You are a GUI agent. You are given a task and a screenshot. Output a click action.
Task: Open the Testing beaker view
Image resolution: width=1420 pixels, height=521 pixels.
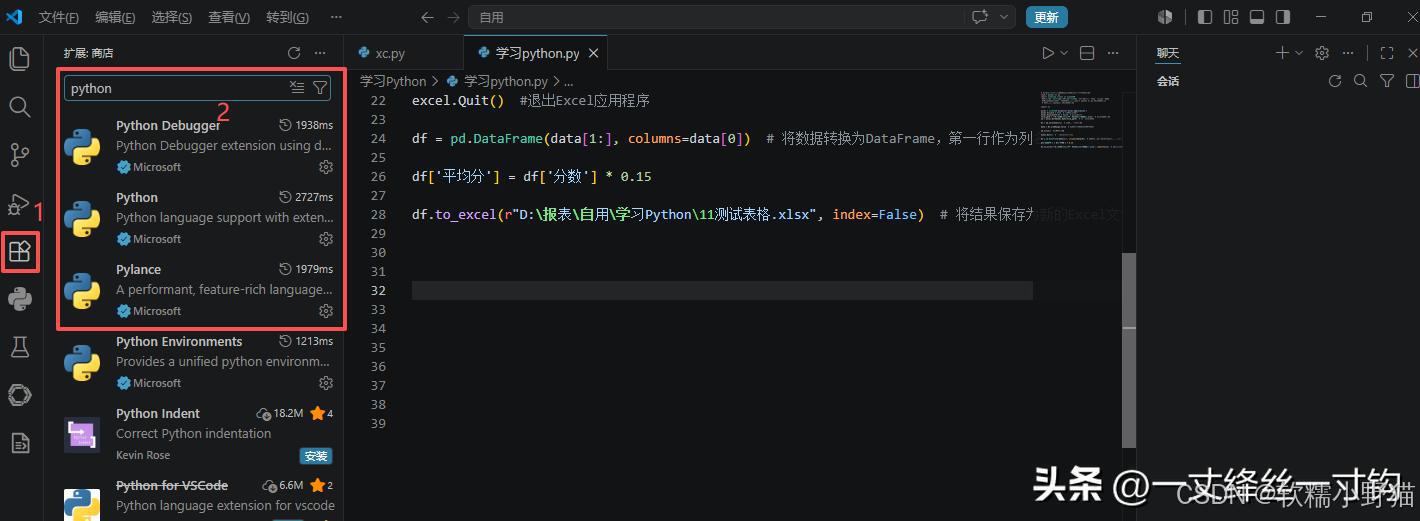click(x=19, y=347)
